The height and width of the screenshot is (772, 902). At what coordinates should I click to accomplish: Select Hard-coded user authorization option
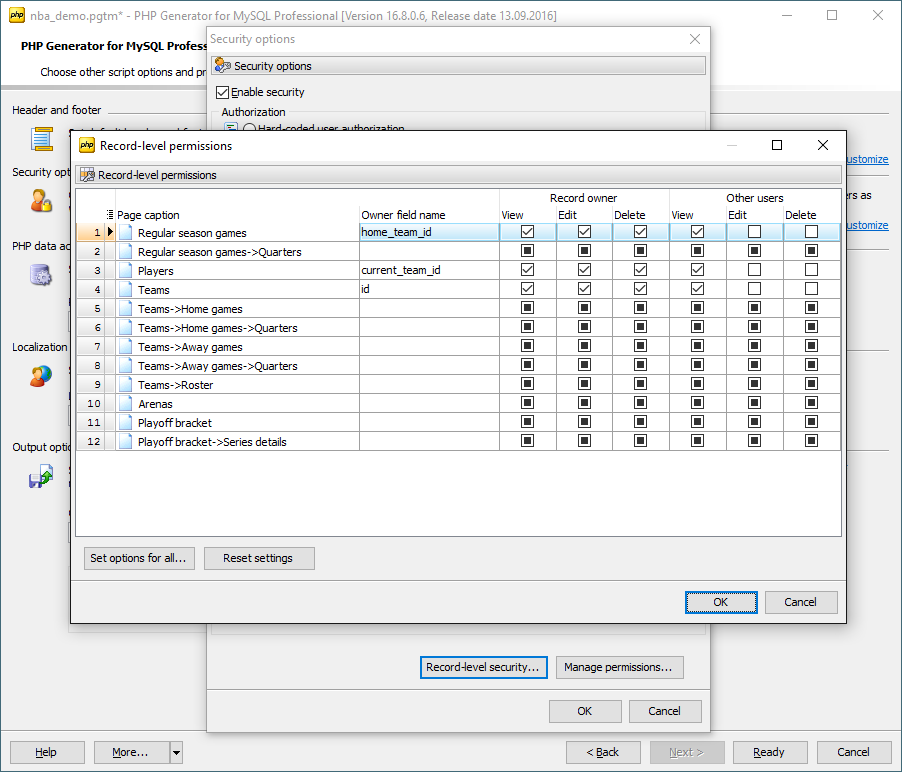(249, 129)
